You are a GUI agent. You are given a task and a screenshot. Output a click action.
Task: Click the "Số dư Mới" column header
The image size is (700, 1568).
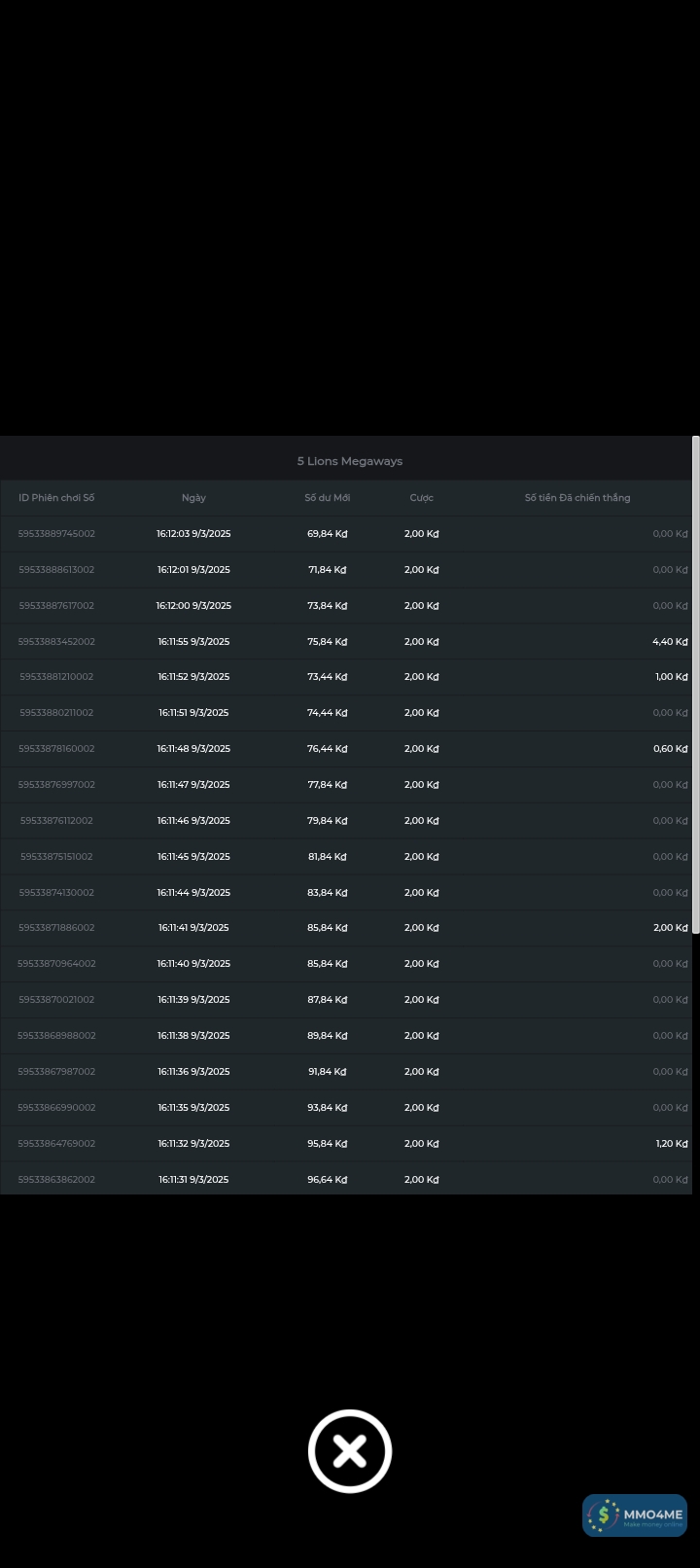click(328, 498)
